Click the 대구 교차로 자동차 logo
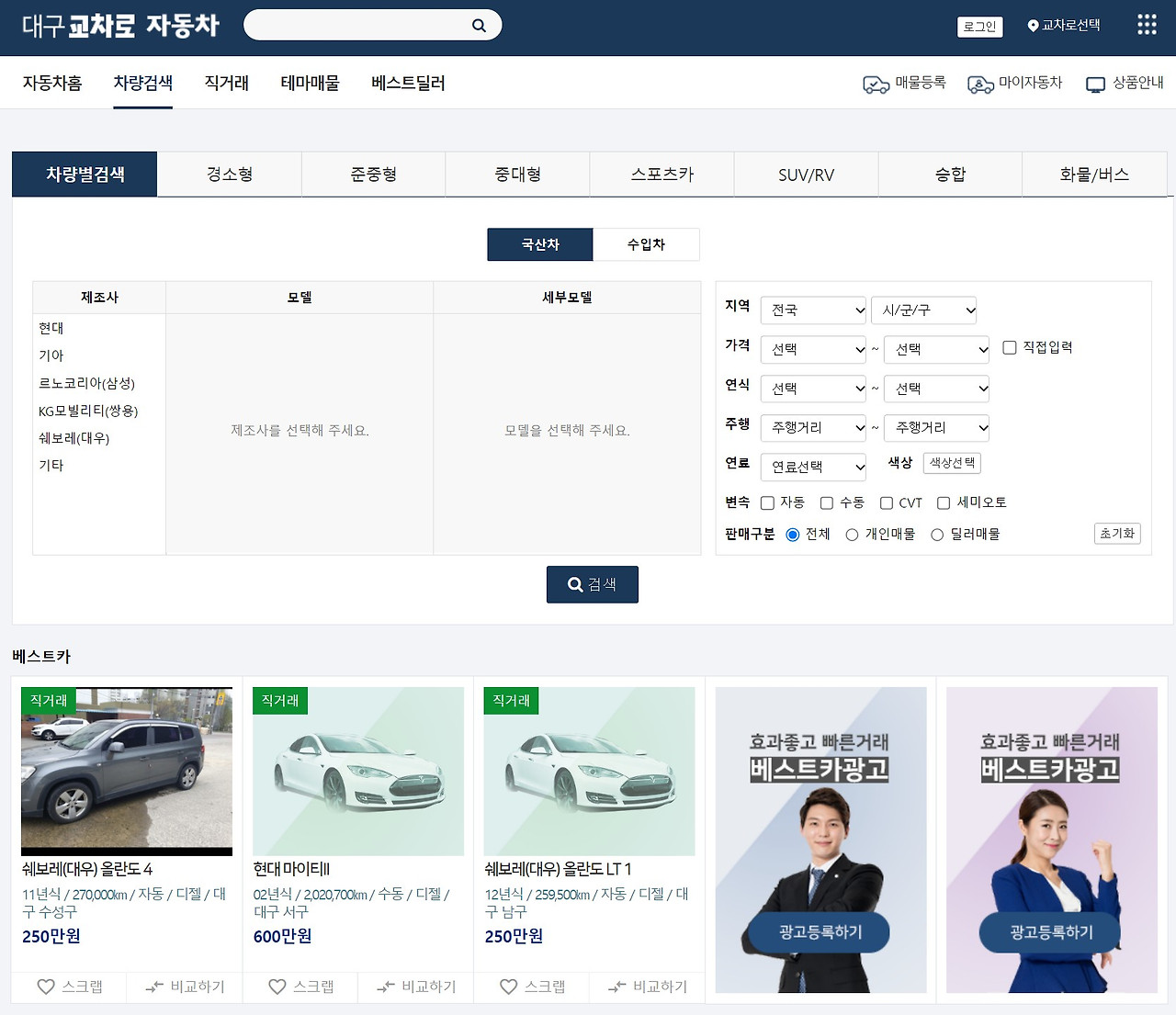Image resolution: width=1176 pixels, height=1015 pixels. 120,26
